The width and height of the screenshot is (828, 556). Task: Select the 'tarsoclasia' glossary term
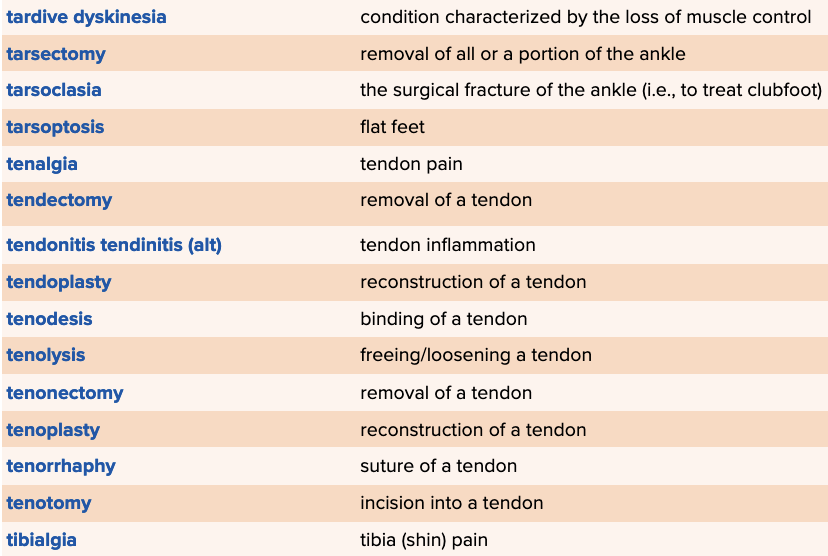click(x=54, y=90)
